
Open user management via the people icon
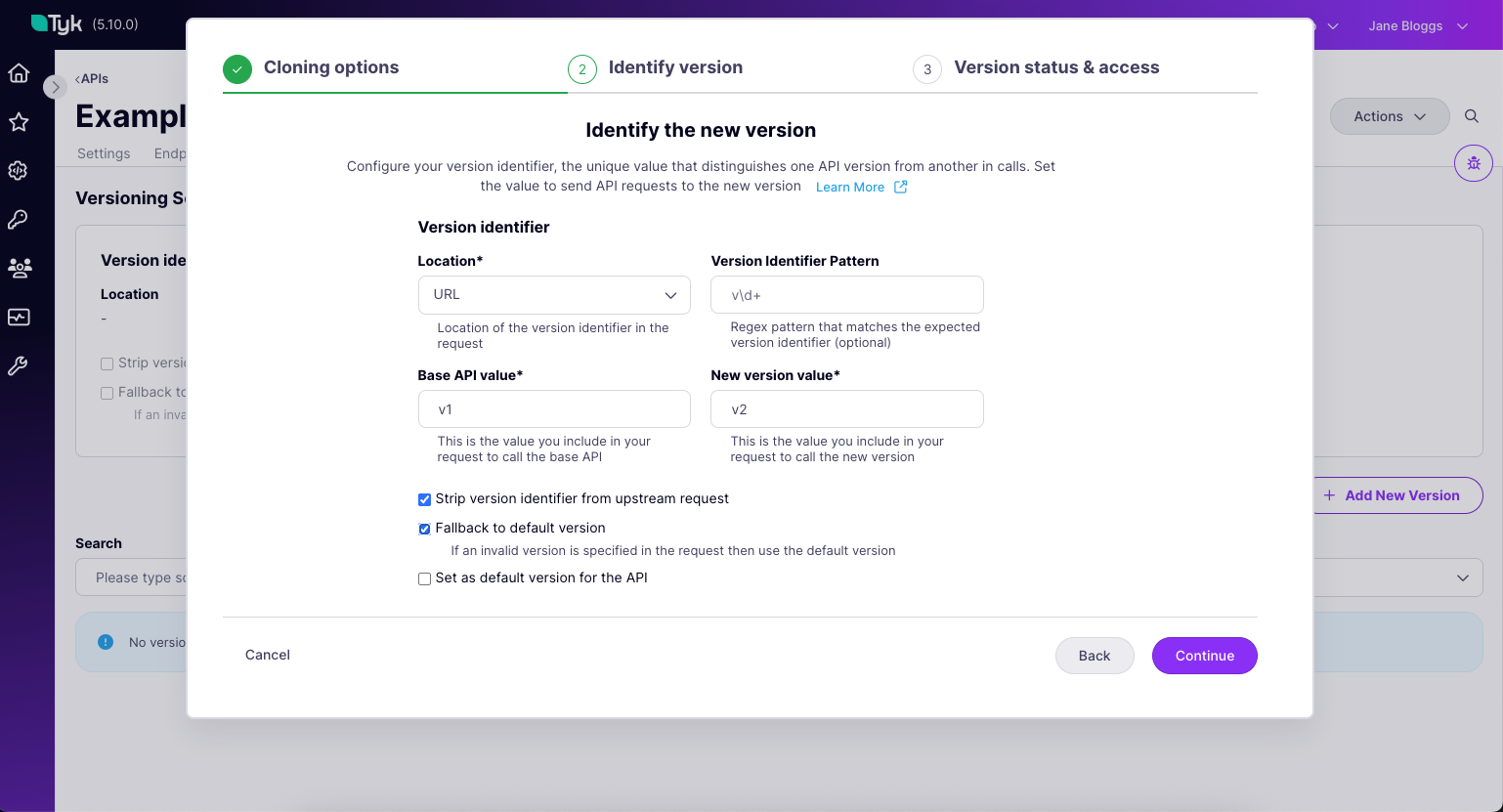click(18, 268)
